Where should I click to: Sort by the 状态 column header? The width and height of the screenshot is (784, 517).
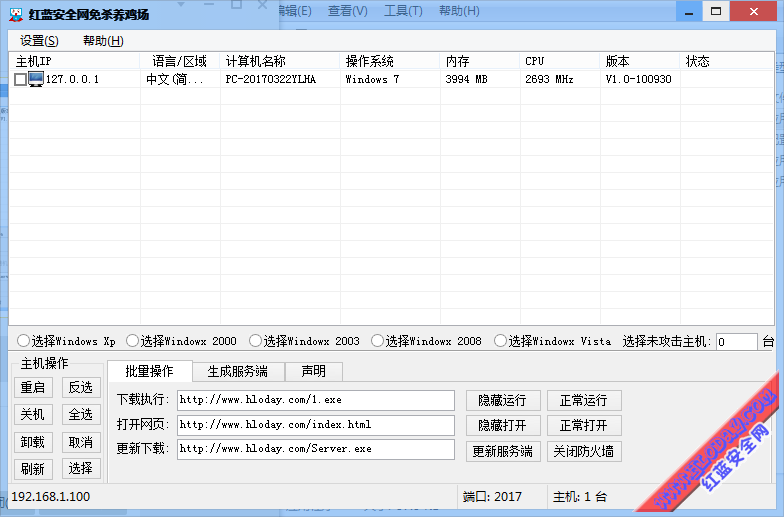click(726, 61)
